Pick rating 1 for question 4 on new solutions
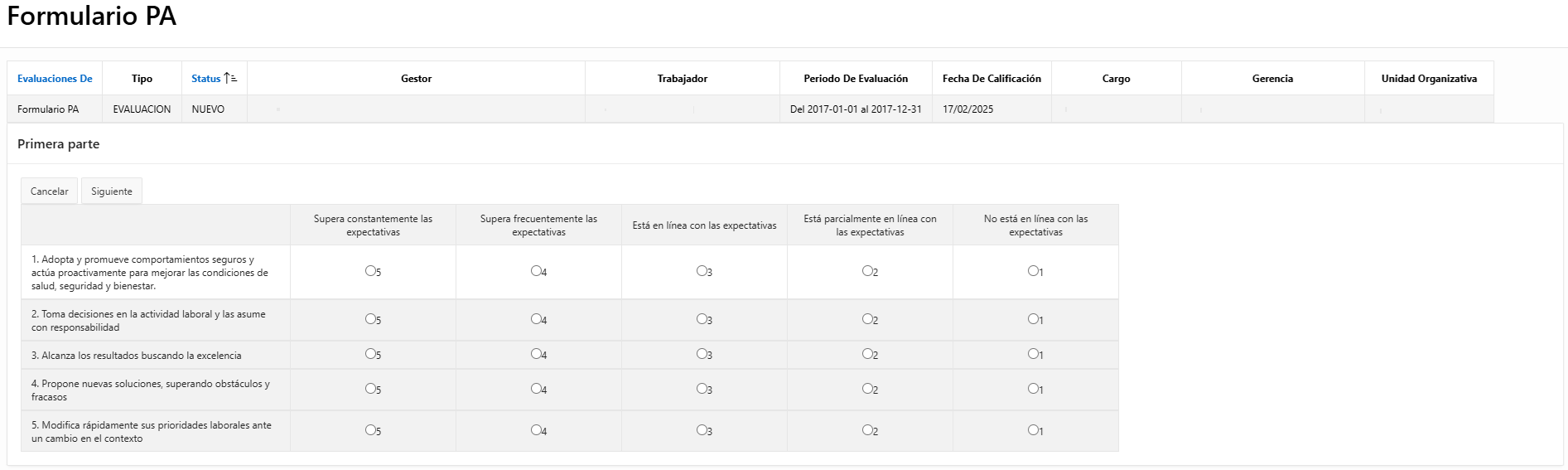 [1033, 389]
